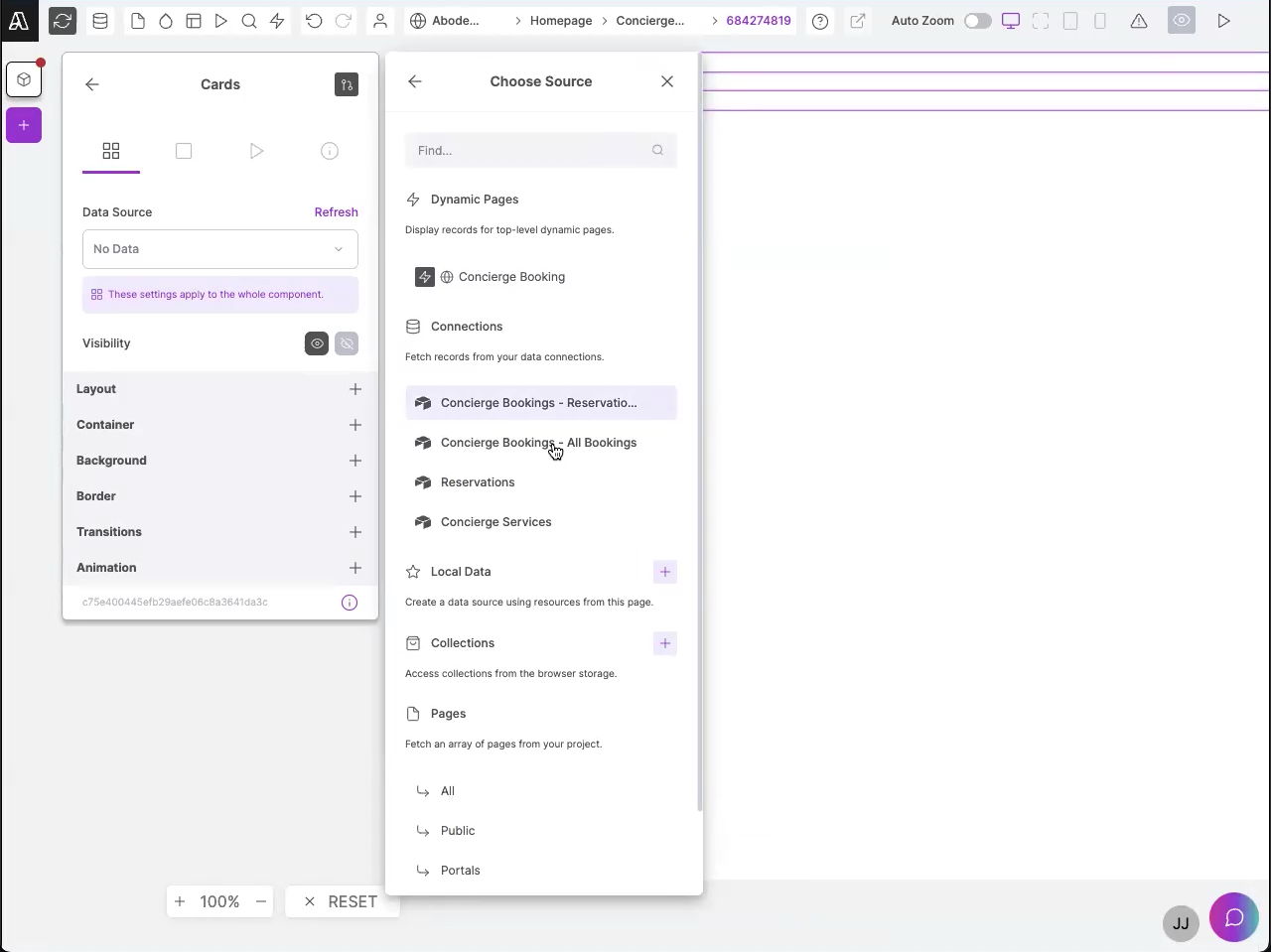
Task: Open the droplet styles icon
Action: click(166, 21)
